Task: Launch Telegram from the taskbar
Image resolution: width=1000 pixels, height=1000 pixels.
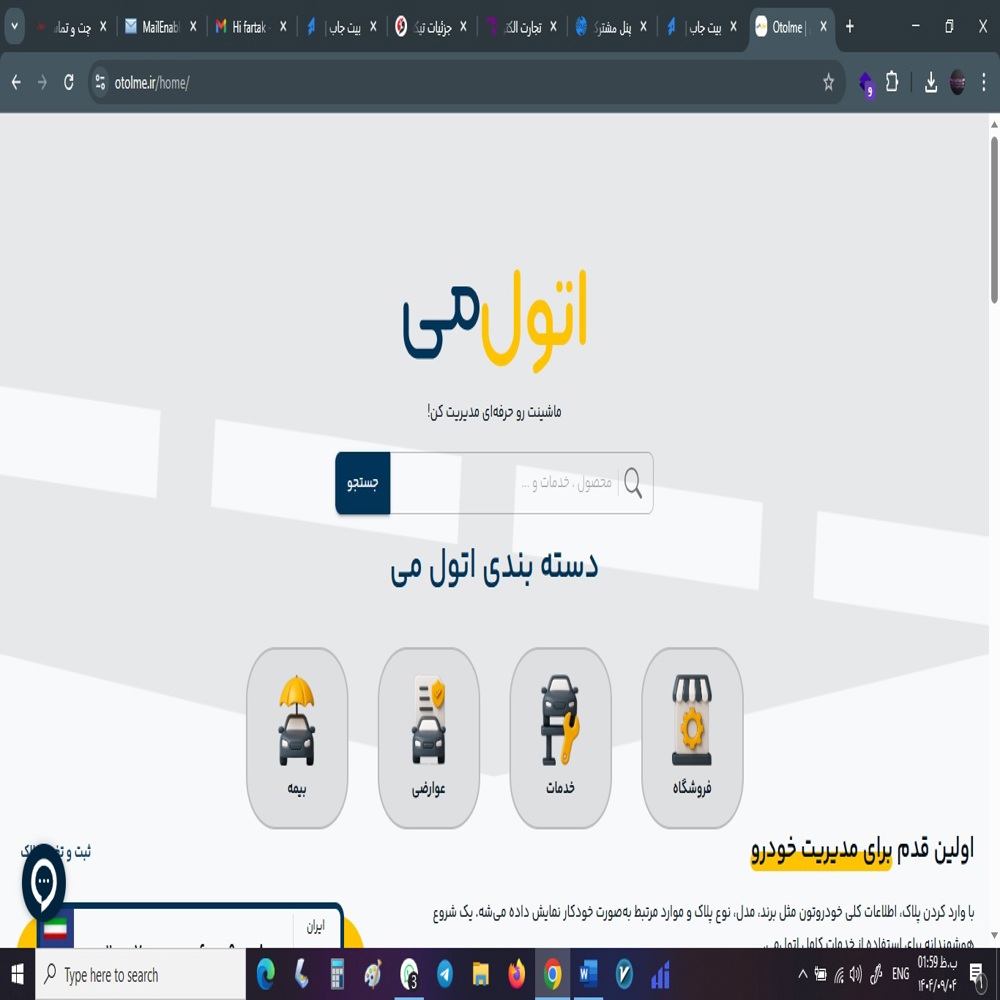Action: [x=444, y=975]
